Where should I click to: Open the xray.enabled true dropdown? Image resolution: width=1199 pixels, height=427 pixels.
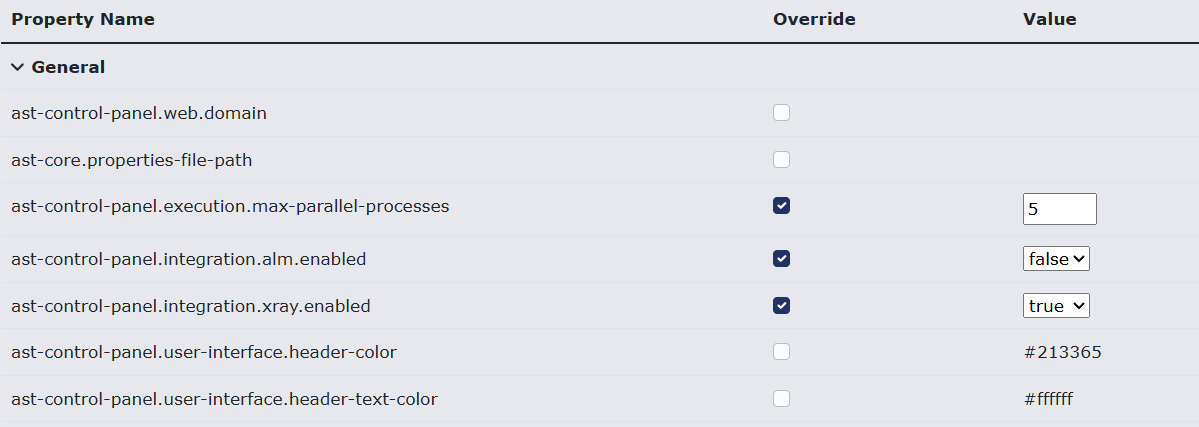(1056, 305)
